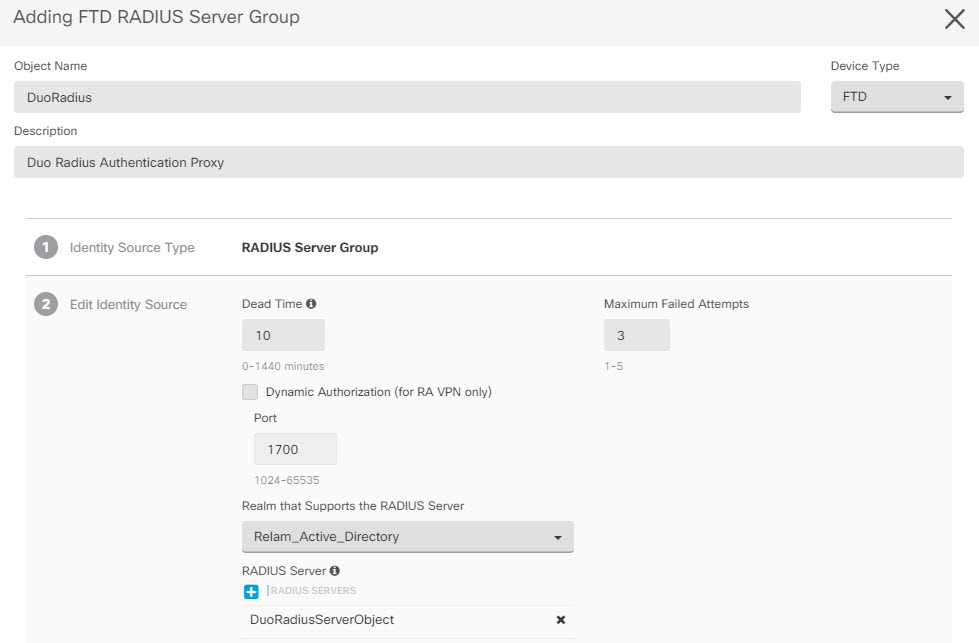Click the step 2 number circle
The image size is (979, 643).
coord(46,304)
